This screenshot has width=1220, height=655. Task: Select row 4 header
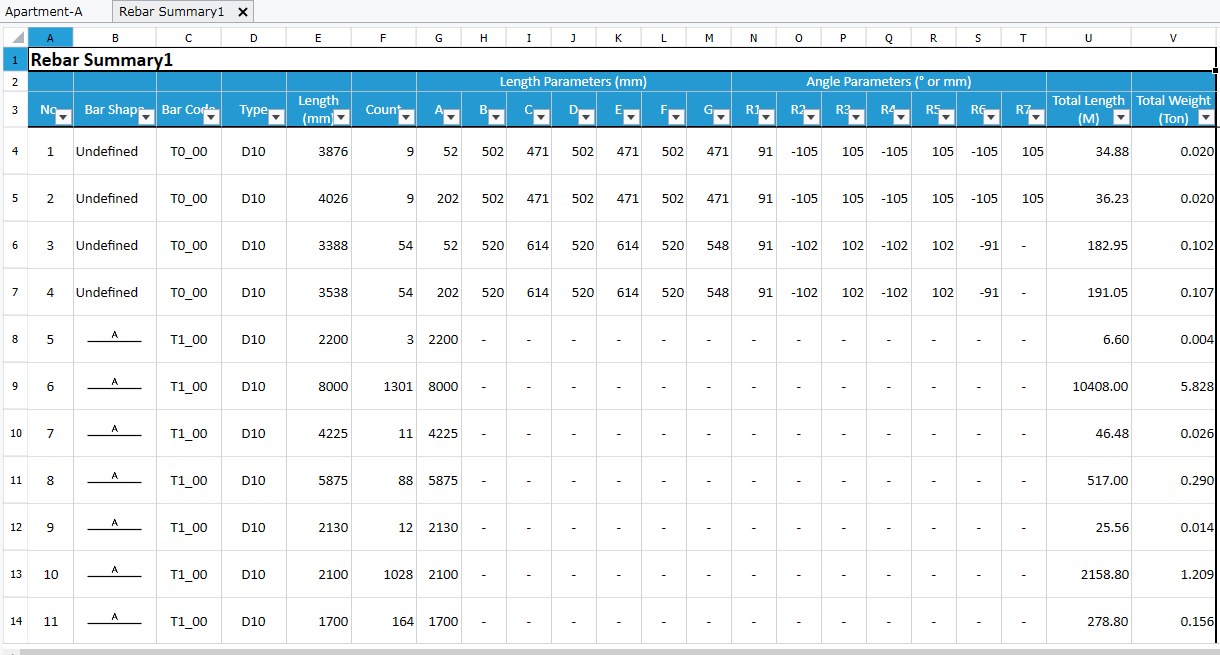(x=14, y=151)
